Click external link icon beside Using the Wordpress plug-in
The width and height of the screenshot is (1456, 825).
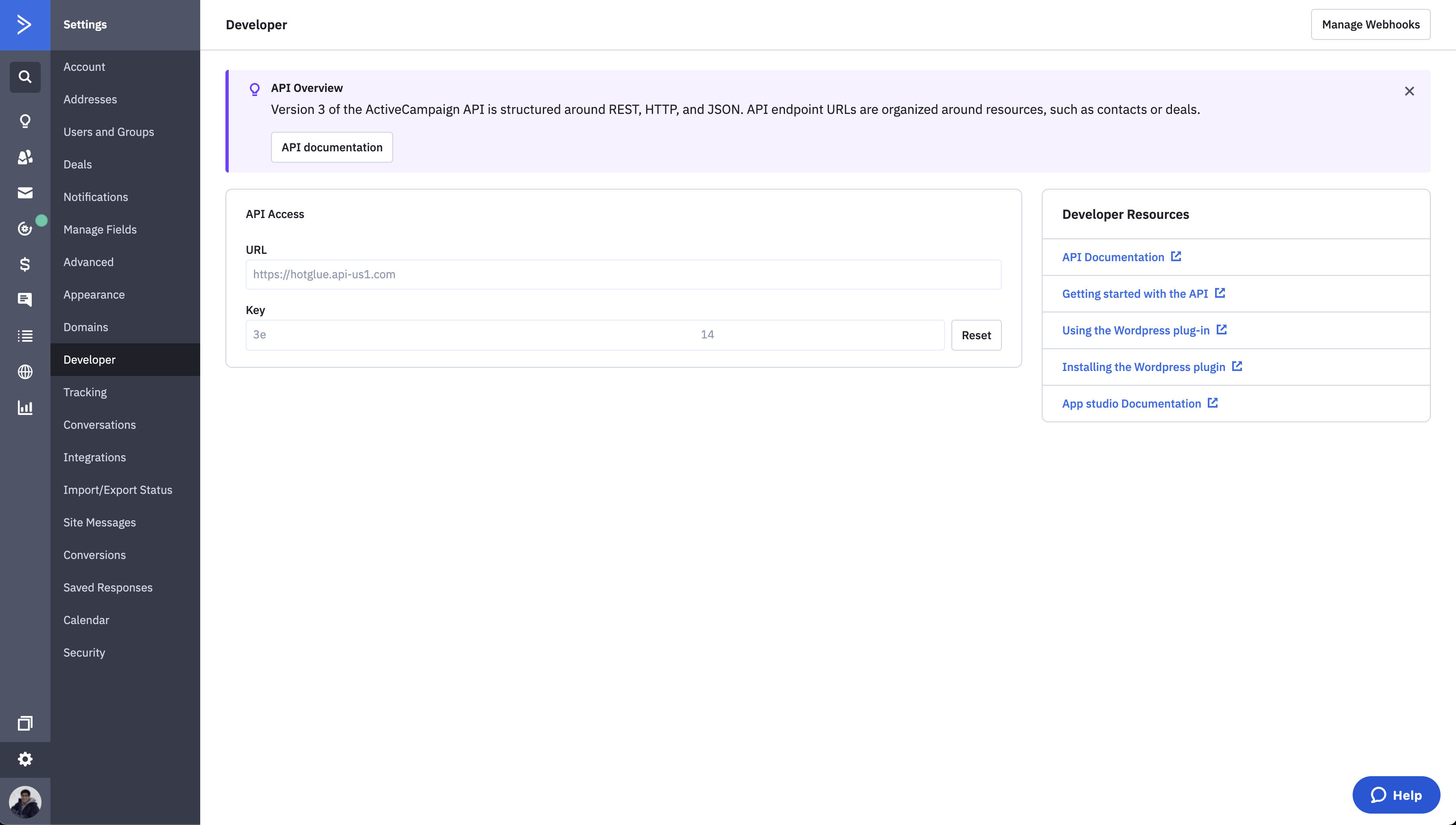tap(1222, 329)
